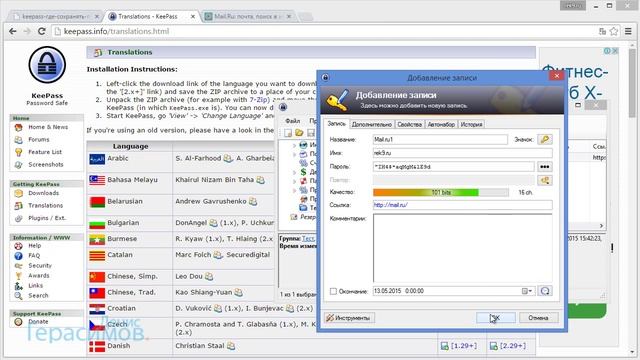Click the password quality bar showing 101 bits
The height and width of the screenshot is (360, 640).
tap(441, 192)
